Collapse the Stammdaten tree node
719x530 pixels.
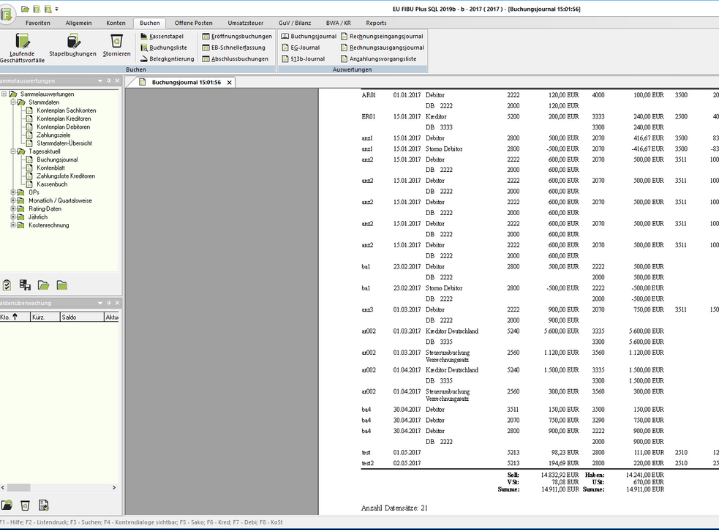(13, 101)
